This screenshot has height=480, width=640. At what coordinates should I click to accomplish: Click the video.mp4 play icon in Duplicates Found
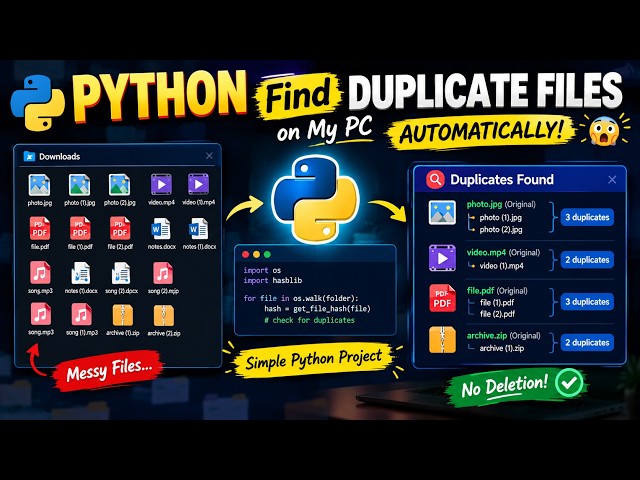(x=442, y=258)
